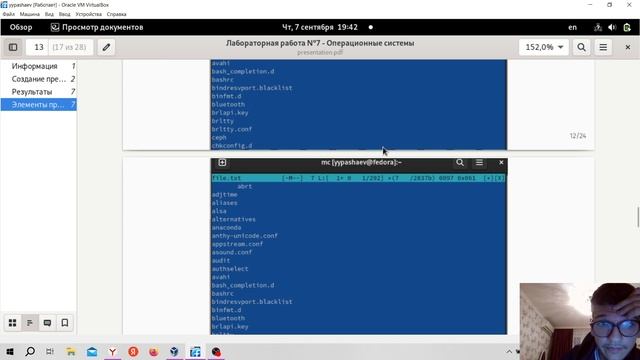Open Windows taskbar search
This screenshot has width=640, height=360.
click(30, 352)
